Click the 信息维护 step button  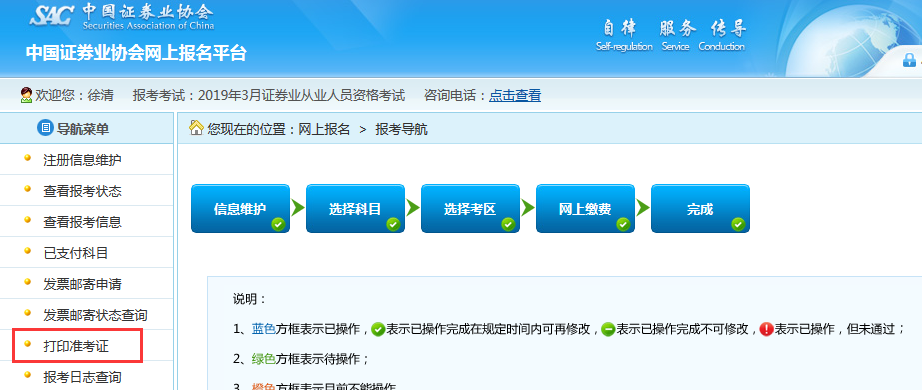click(240, 209)
